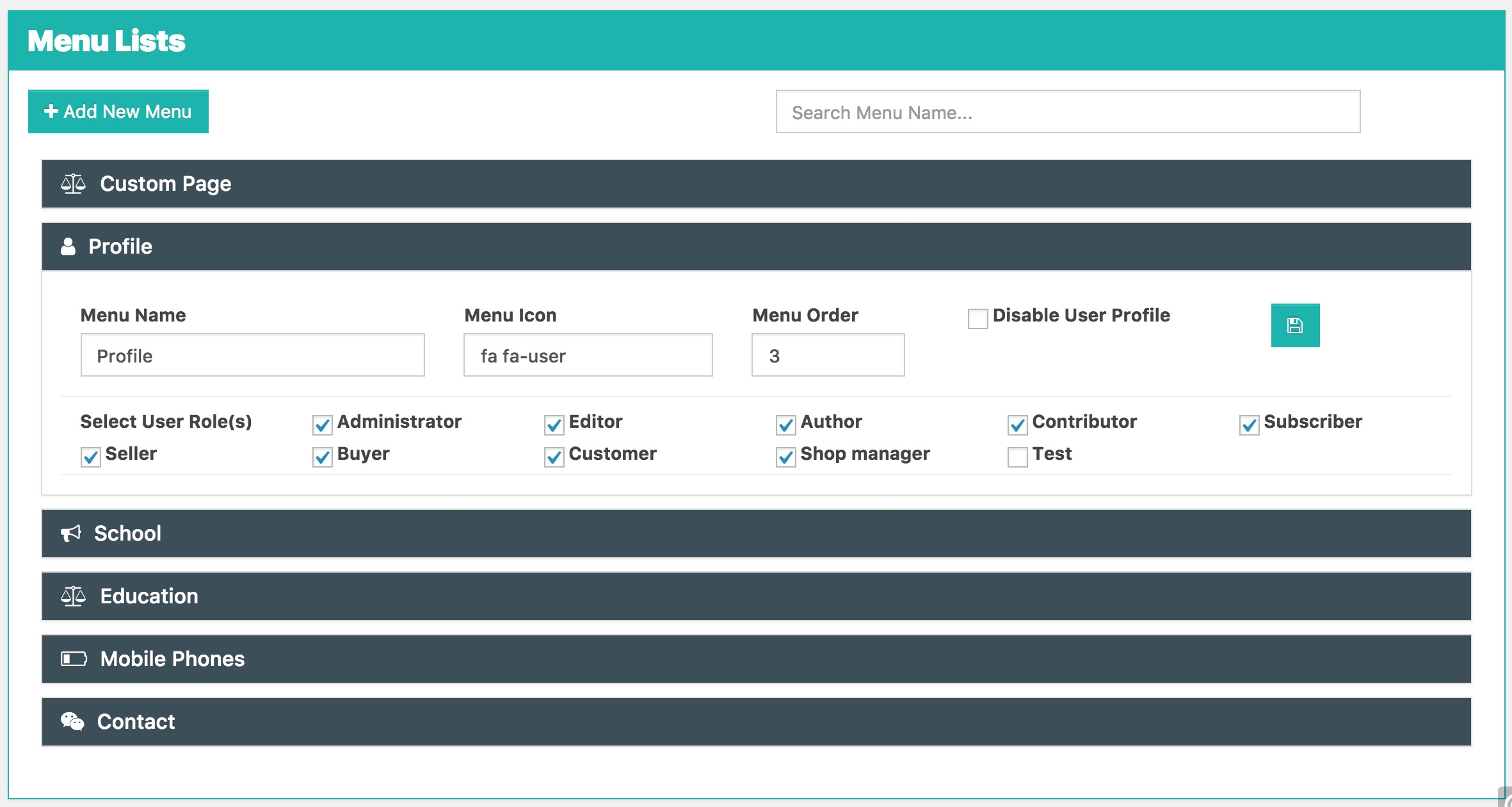Check the Test user role checkbox
This screenshot has height=807, width=1512.
[x=1017, y=457]
